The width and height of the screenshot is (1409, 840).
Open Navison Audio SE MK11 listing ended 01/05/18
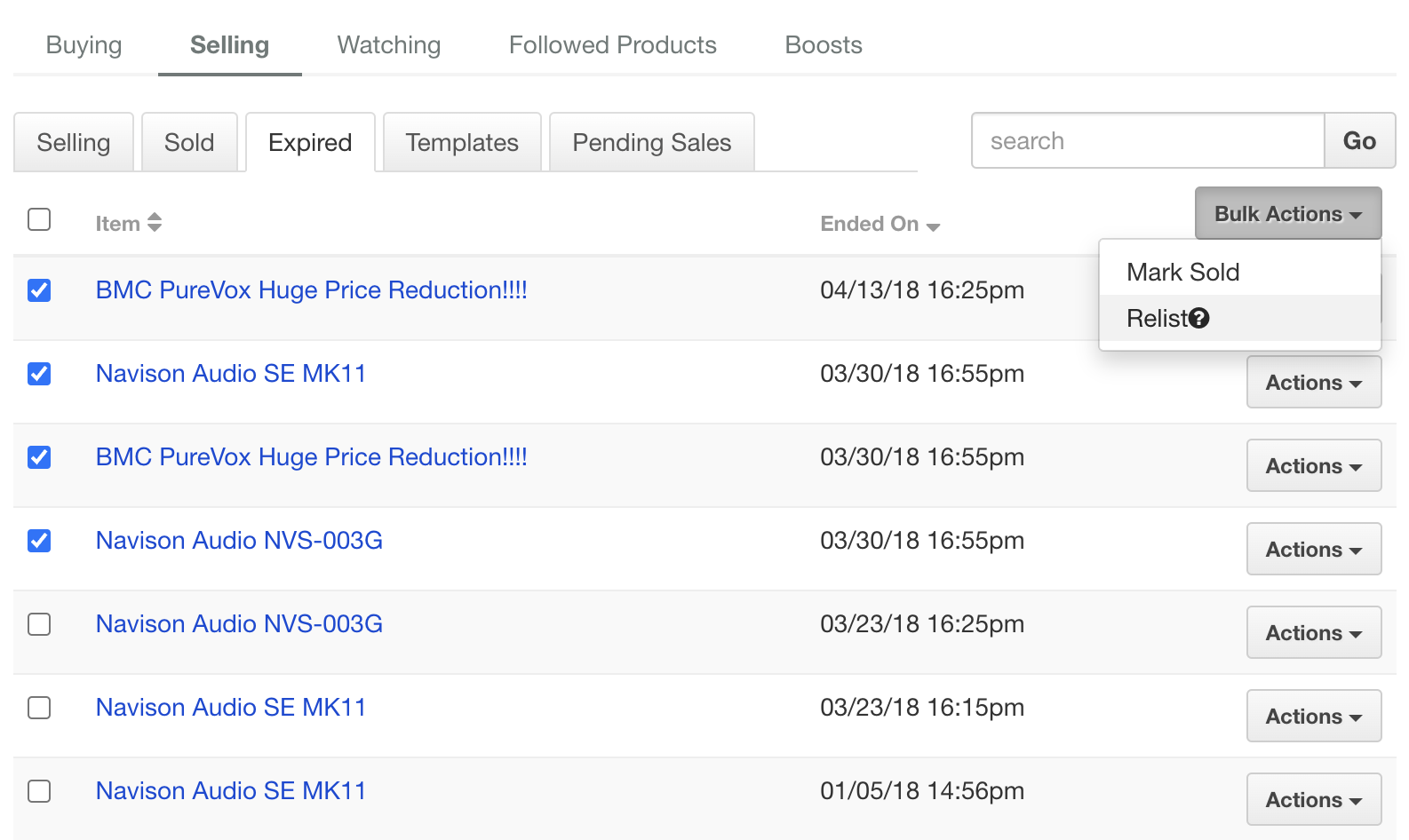[231, 791]
